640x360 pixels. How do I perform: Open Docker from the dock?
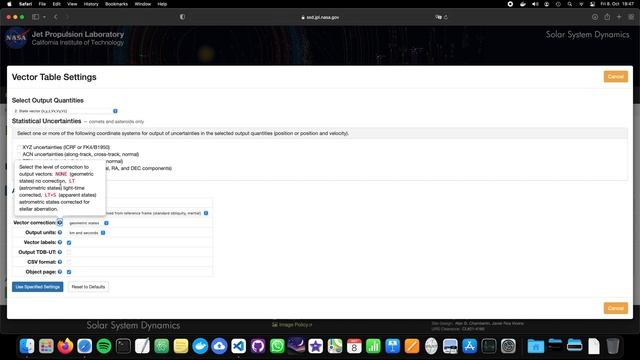tap(200, 346)
